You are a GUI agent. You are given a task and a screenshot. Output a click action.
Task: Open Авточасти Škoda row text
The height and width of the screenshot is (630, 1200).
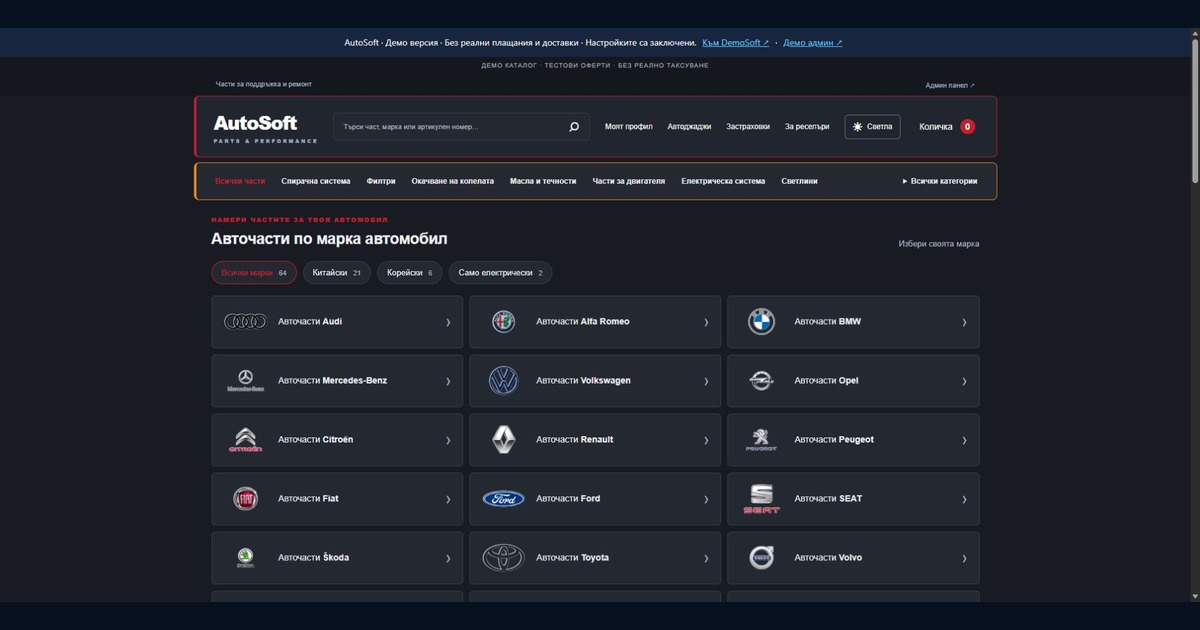pyautogui.click(x=313, y=558)
